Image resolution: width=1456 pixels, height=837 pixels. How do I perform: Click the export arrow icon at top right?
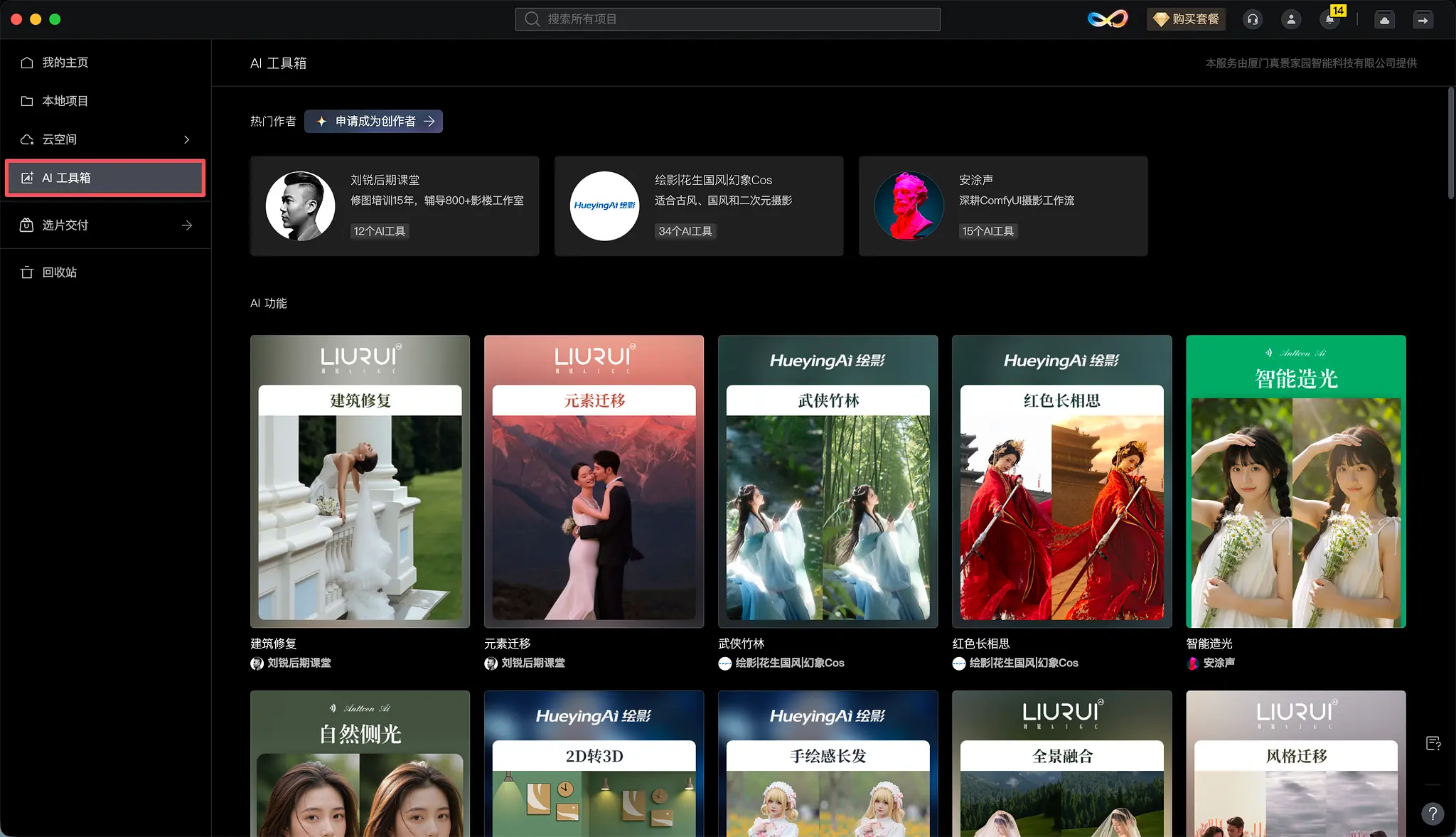pyautogui.click(x=1423, y=20)
